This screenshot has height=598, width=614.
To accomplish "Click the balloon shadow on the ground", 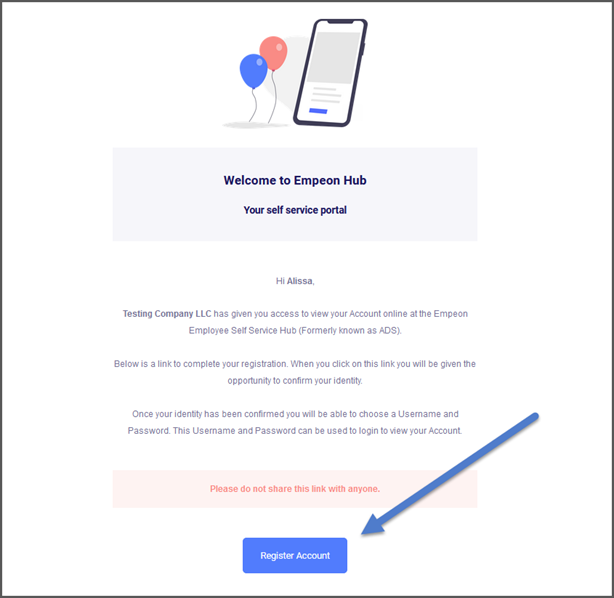I will pyautogui.click(x=255, y=125).
